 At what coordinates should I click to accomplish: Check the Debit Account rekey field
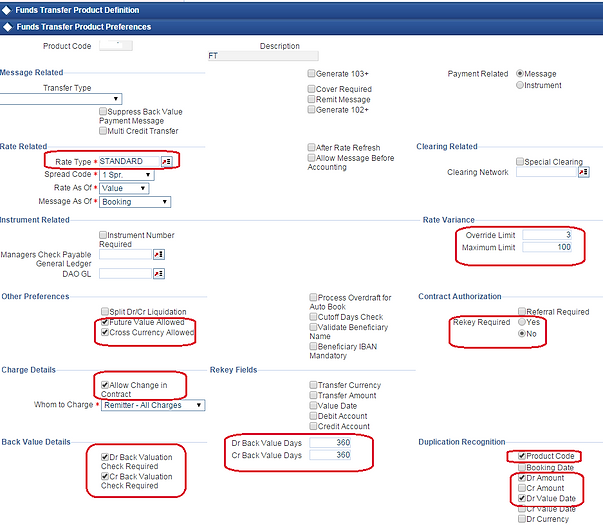[313, 416]
